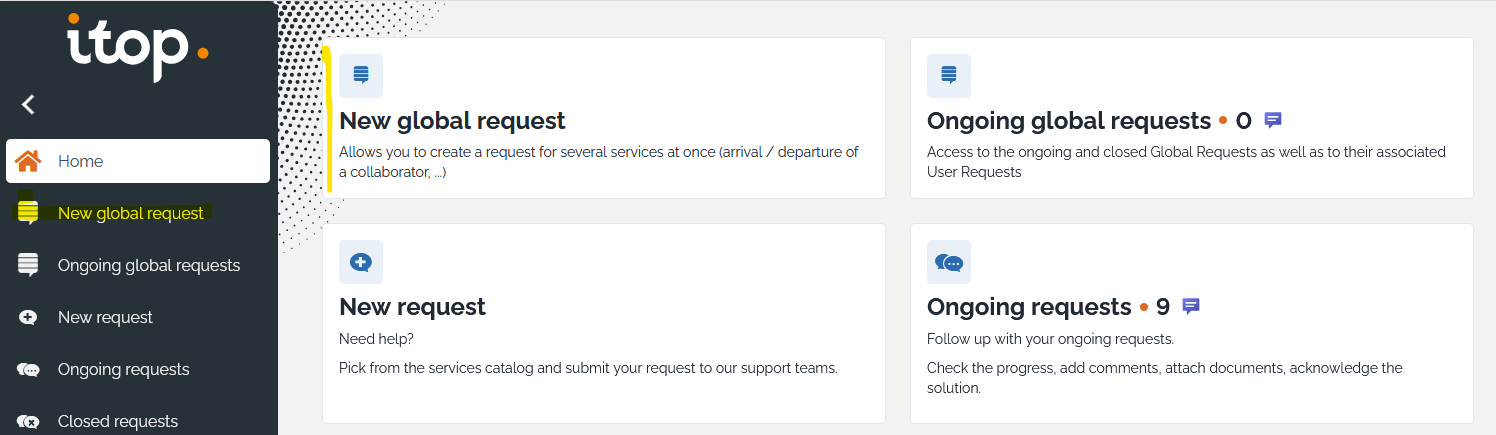Click the Ongoing requests card chat icon
This screenshot has height=435, width=1496.
(949, 262)
